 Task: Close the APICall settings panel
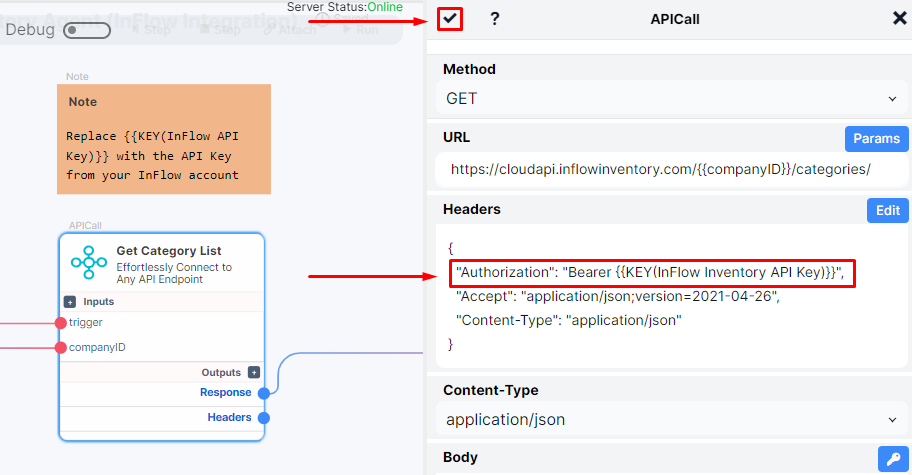click(899, 19)
